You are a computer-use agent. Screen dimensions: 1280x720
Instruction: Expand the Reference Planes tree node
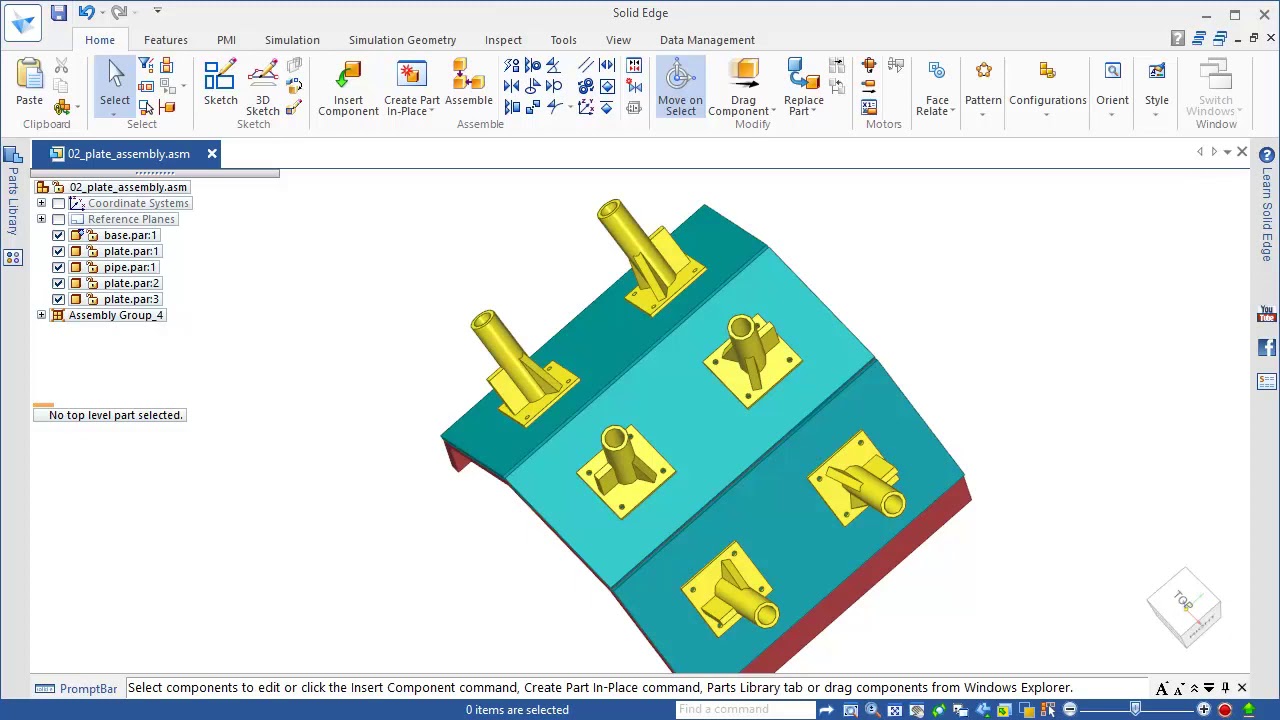[41, 219]
